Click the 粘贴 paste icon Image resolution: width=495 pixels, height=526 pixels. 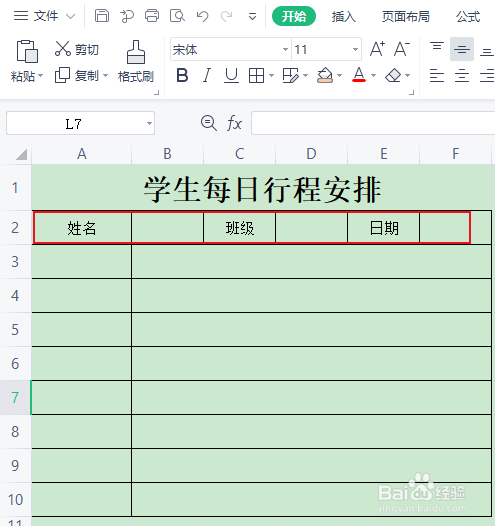click(x=27, y=51)
